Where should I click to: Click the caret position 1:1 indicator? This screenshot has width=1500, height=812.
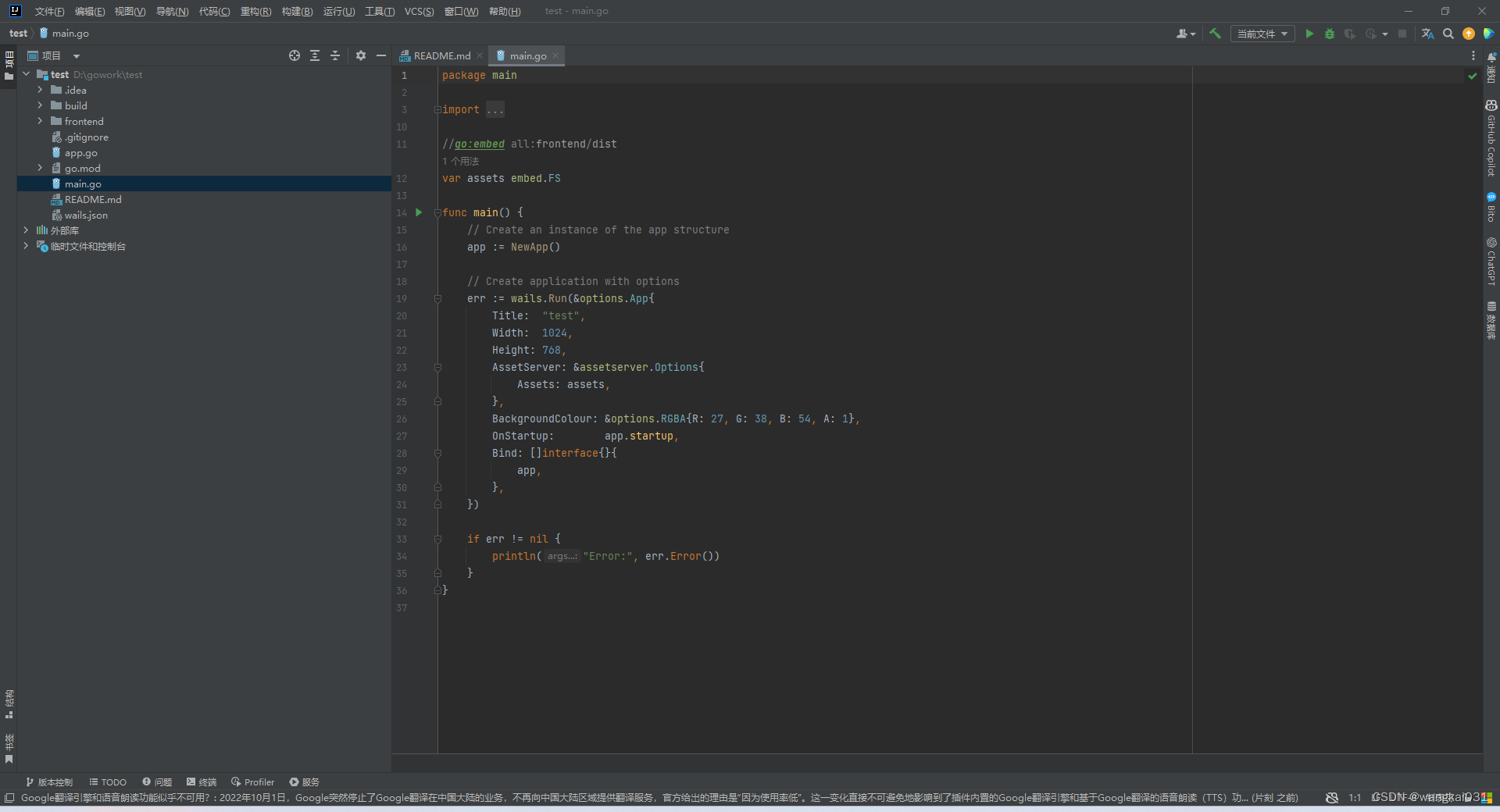point(1355,797)
